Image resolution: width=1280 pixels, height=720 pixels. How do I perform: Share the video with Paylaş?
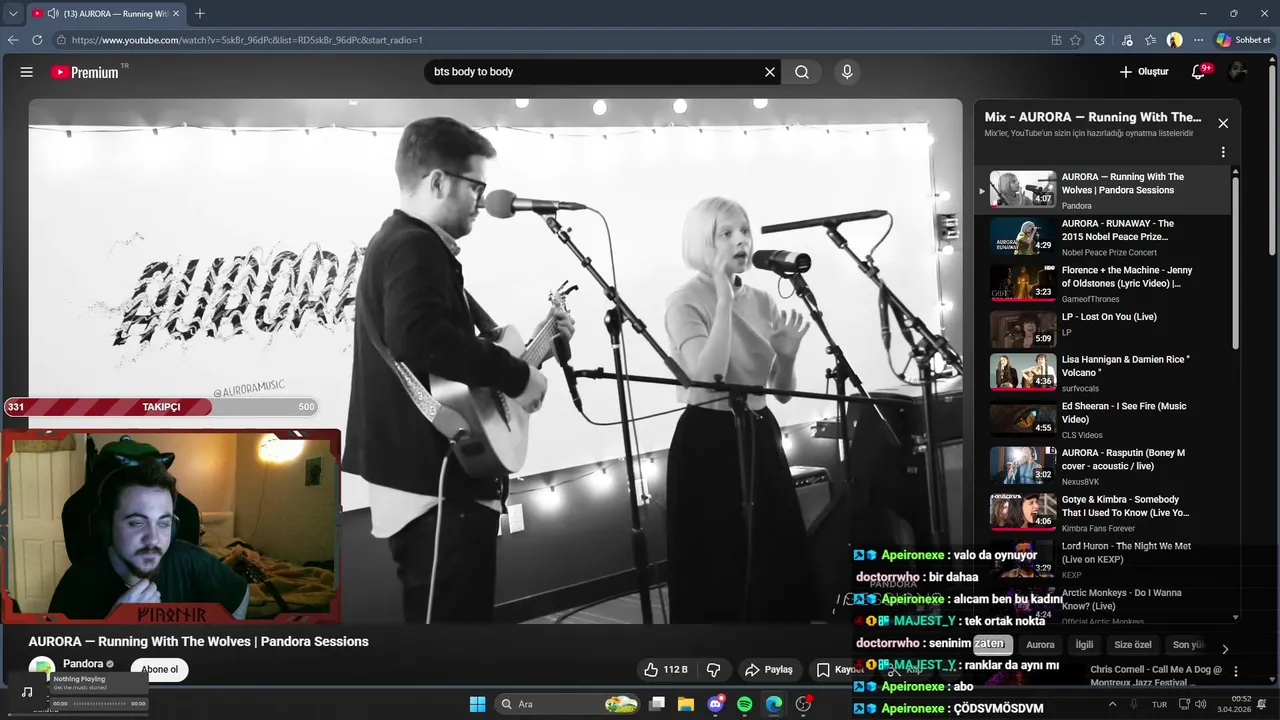click(769, 670)
